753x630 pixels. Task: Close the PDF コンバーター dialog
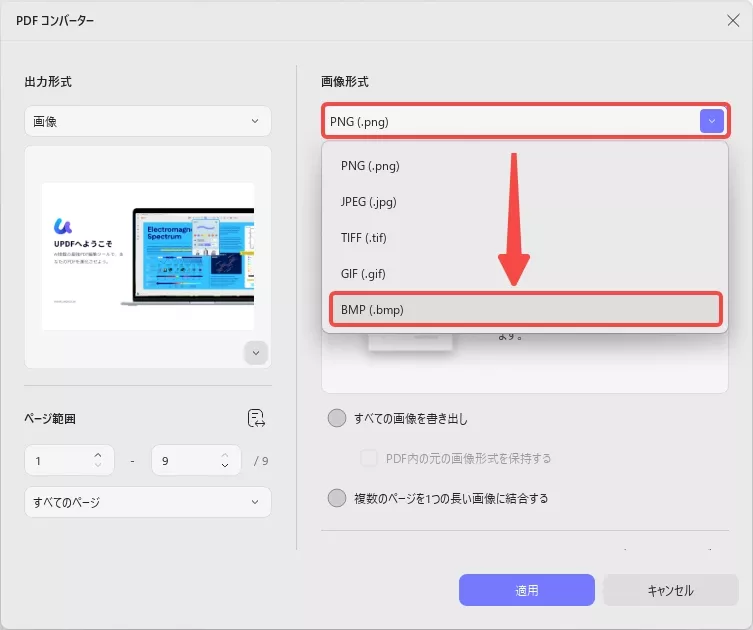pos(733,20)
